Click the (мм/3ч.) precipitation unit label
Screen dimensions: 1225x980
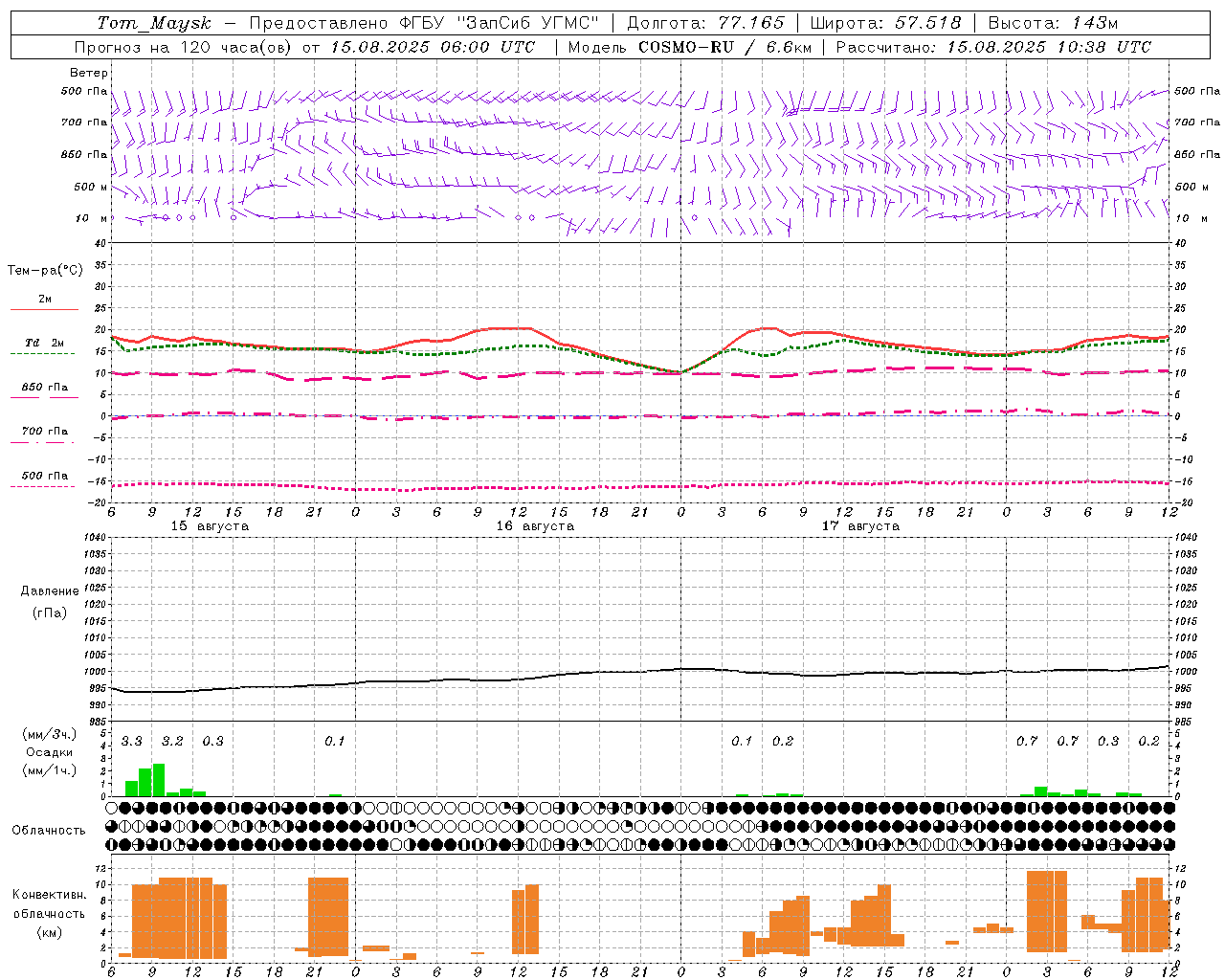[49, 734]
